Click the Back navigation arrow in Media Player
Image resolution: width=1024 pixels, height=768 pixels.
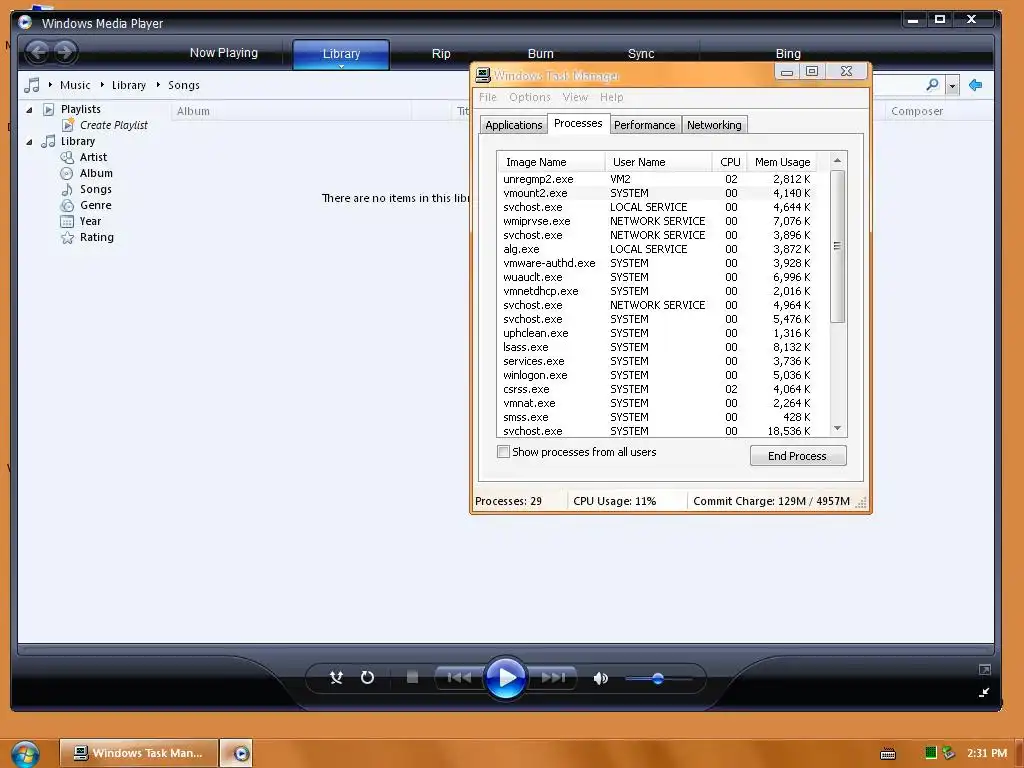[39, 52]
